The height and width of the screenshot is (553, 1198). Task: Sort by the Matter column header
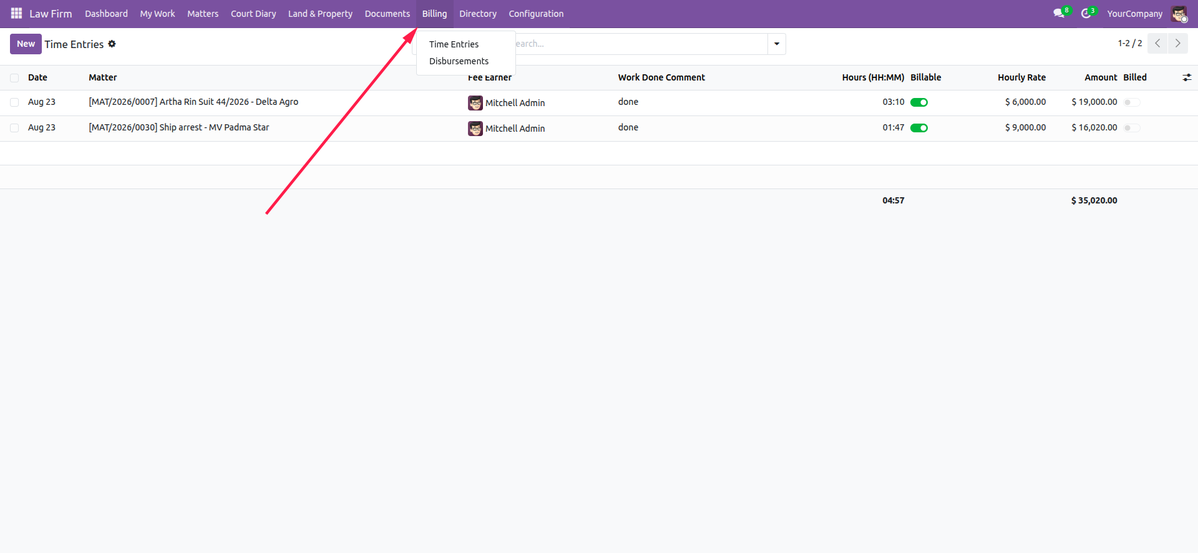click(x=102, y=78)
